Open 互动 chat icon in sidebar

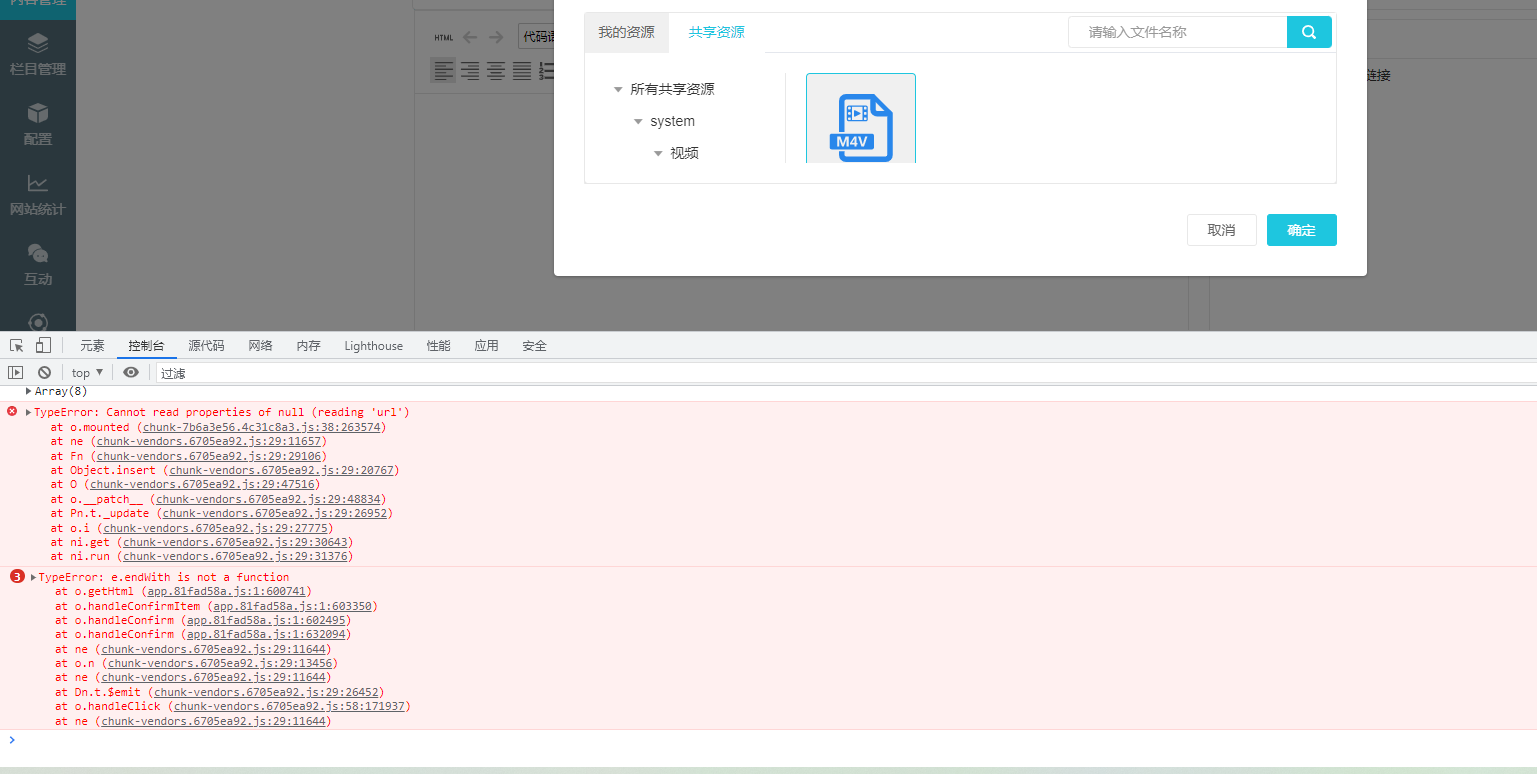click(38, 264)
